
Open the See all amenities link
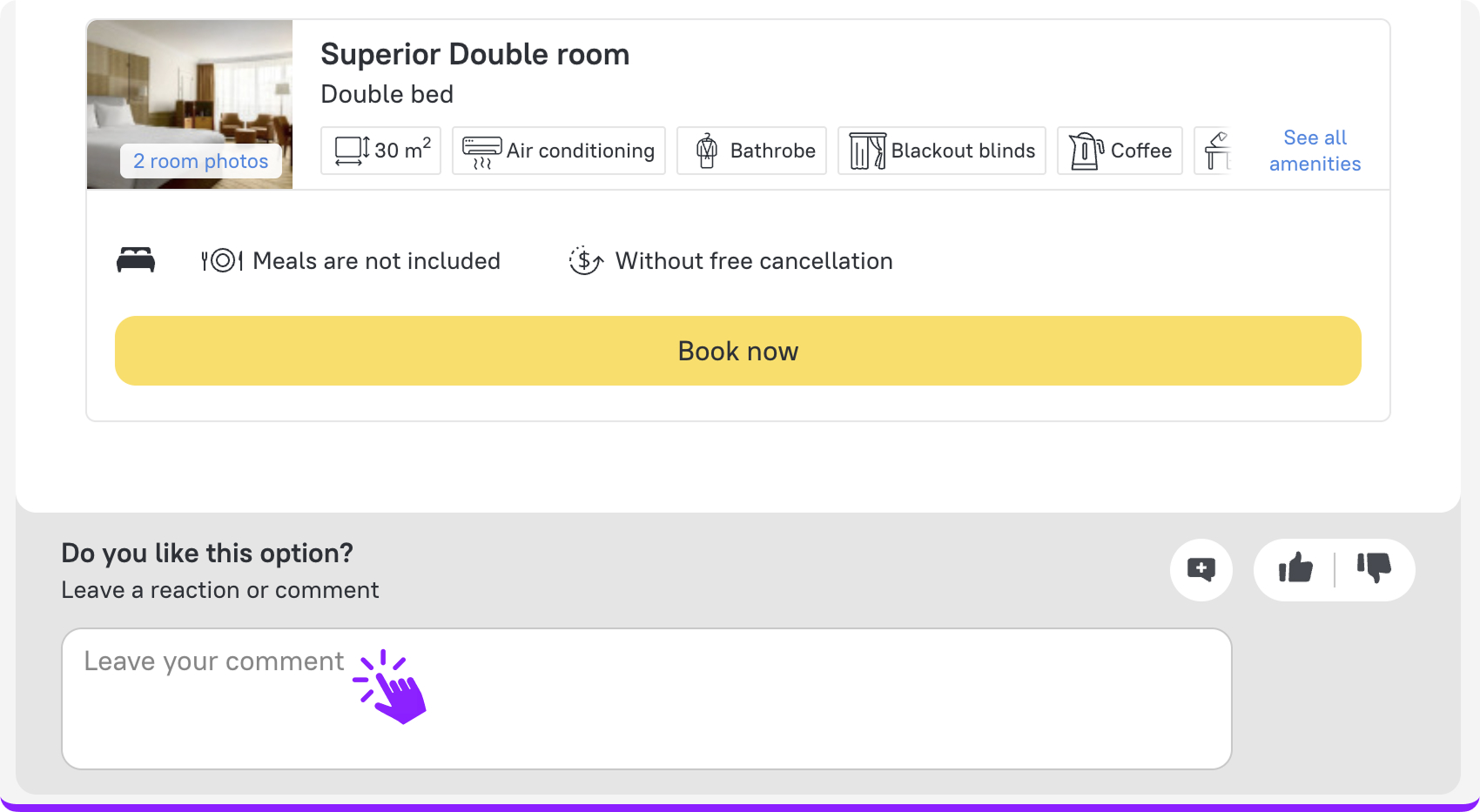tap(1315, 151)
